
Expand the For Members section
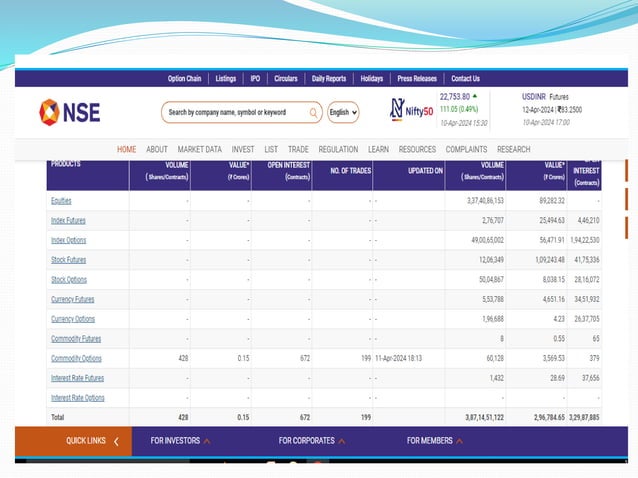pos(435,440)
